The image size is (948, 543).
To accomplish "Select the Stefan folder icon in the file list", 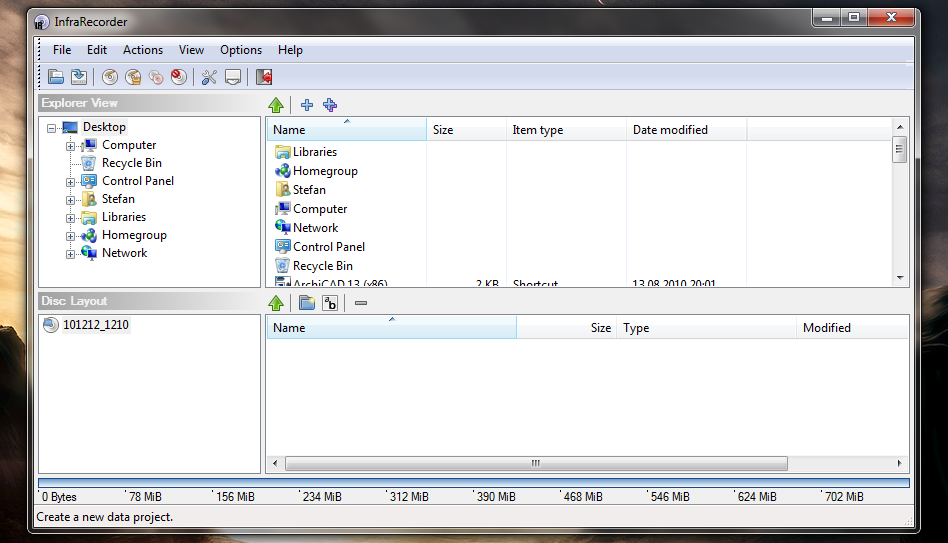I will pos(282,189).
